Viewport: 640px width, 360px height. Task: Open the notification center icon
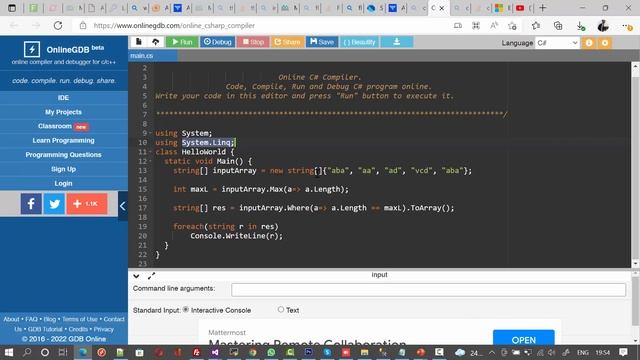pyautogui.click(x=623, y=352)
